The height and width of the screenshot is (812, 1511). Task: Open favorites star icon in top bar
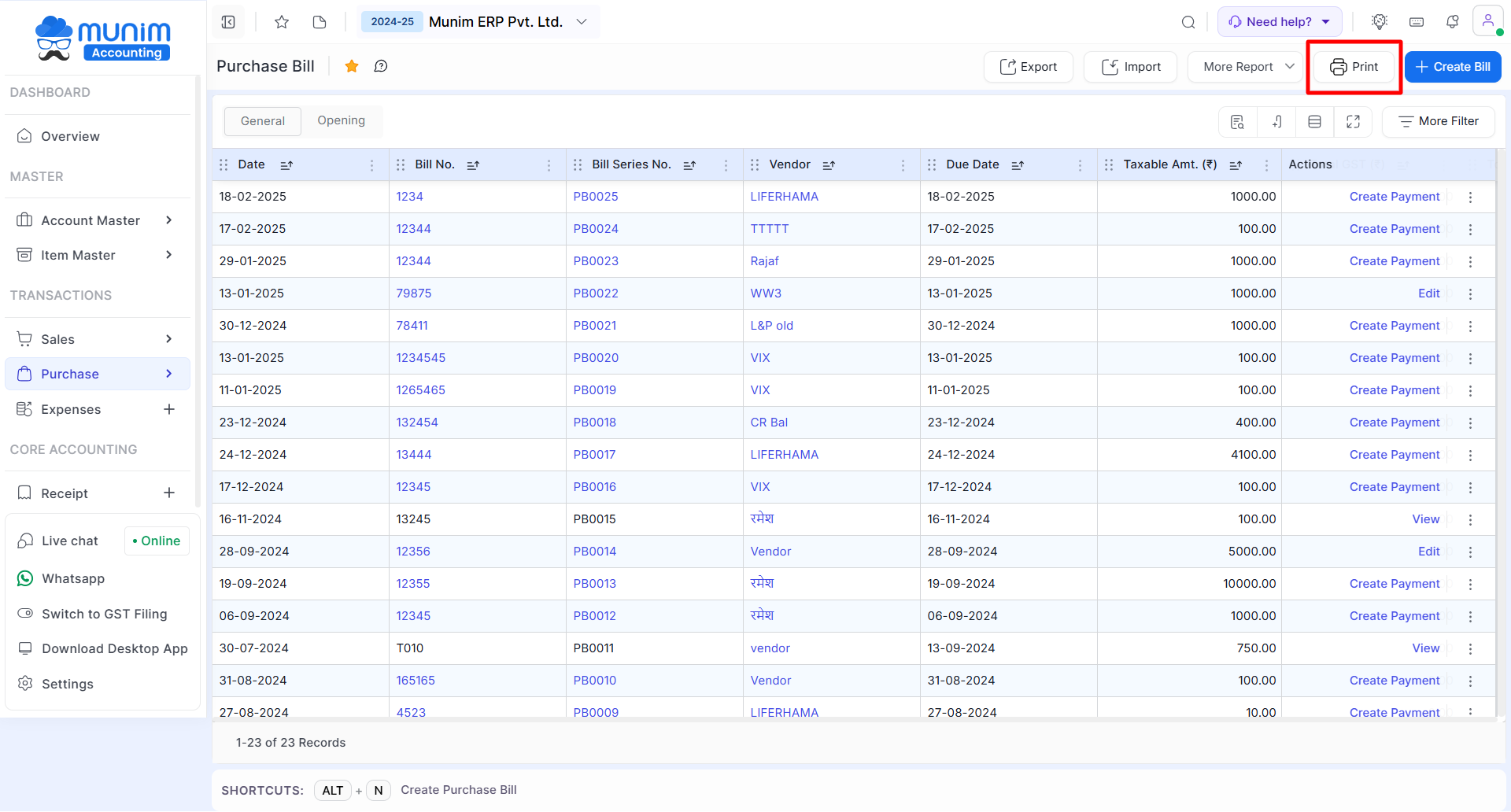pos(282,22)
